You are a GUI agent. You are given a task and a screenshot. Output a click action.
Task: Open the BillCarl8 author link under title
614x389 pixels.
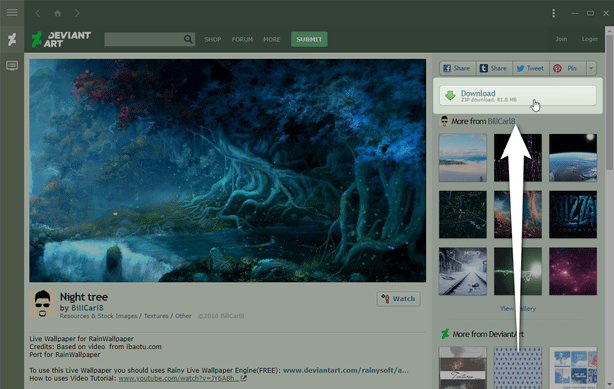(87, 308)
